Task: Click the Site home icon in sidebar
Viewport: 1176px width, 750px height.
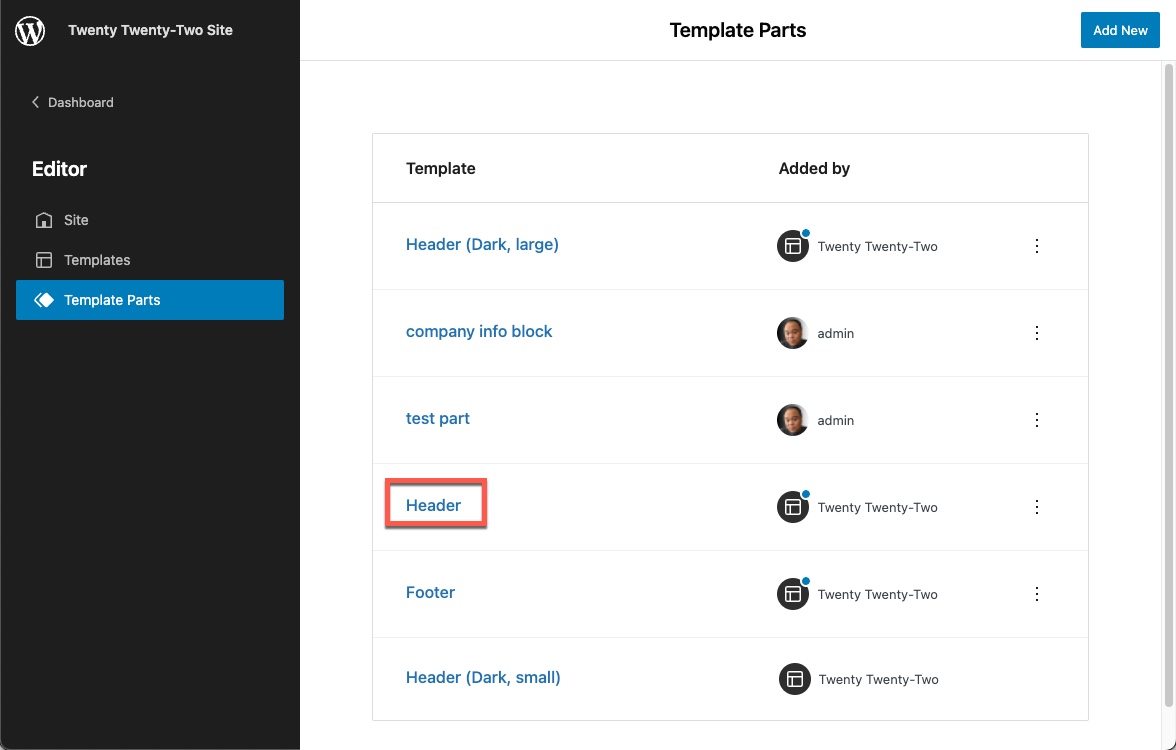Action: 44,220
